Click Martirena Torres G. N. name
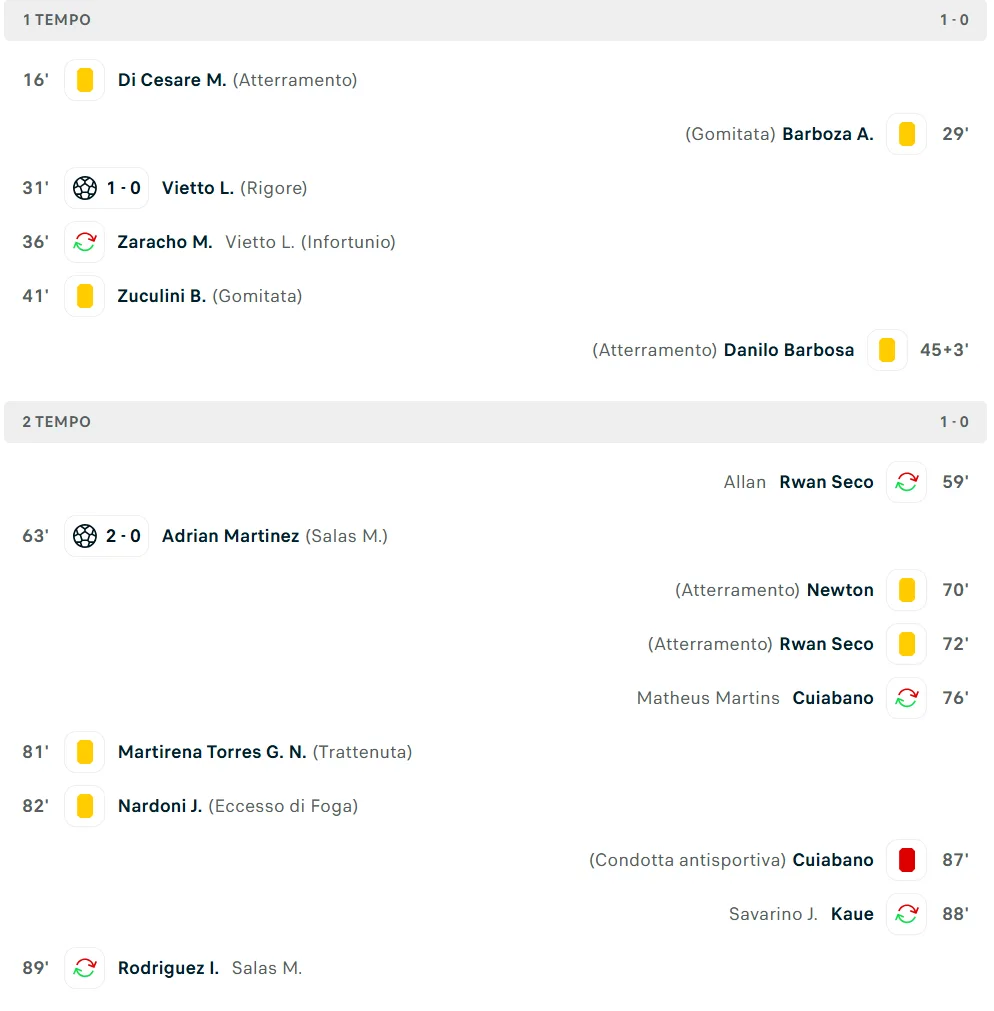 212,752
